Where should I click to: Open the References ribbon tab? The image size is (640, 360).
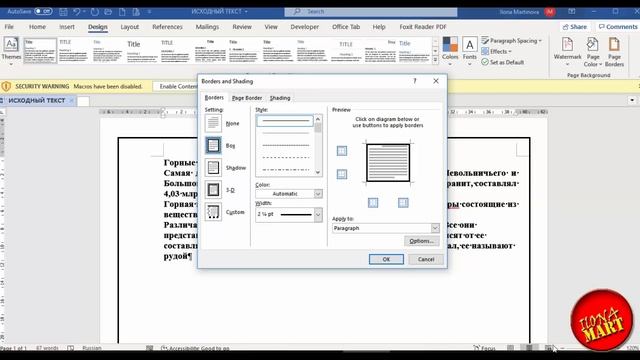click(x=167, y=27)
